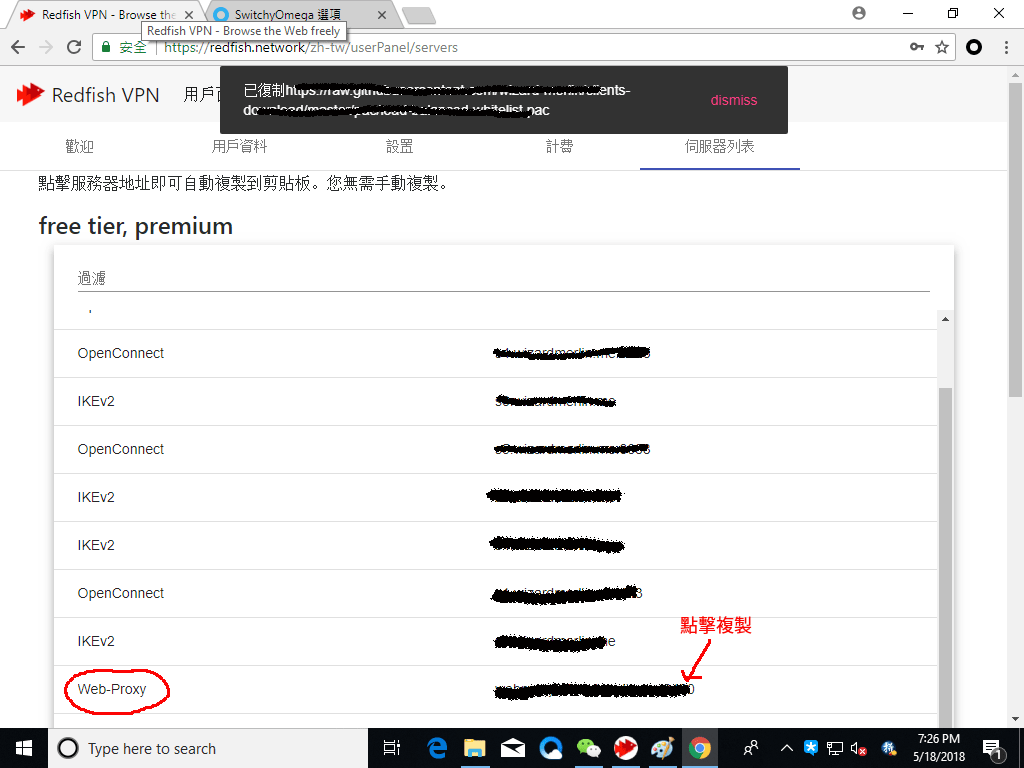Open the 用戶資料 tab
Image resolution: width=1024 pixels, height=768 pixels.
(x=240, y=146)
